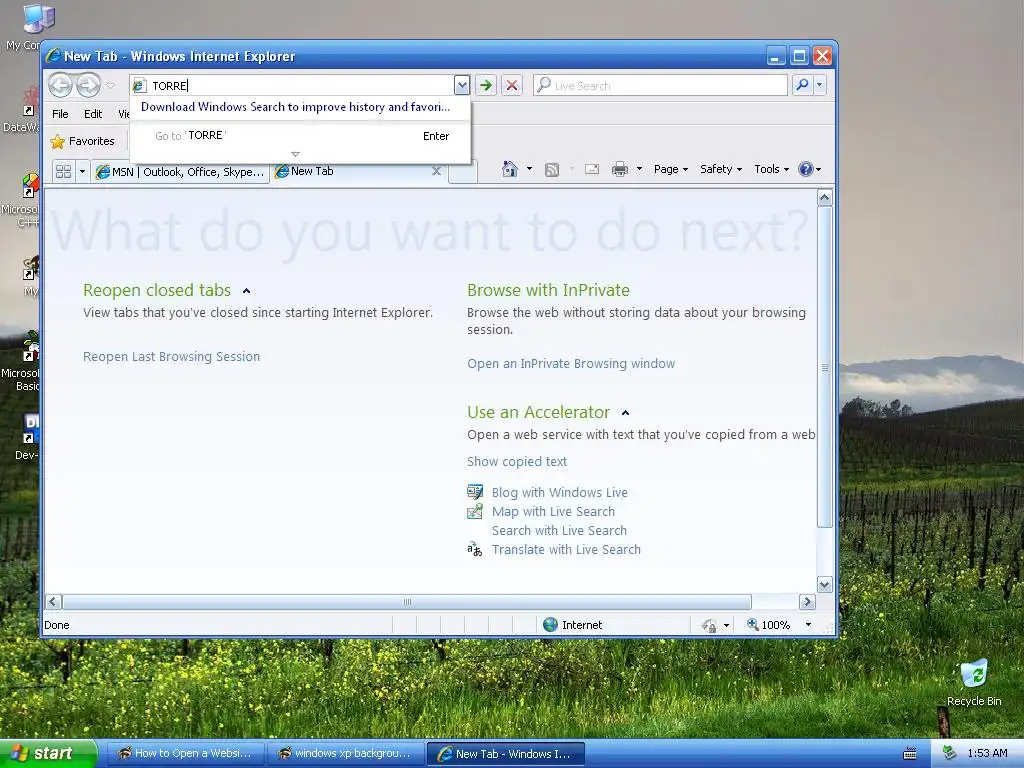Open recent pages dropdown beside Forward button
The image size is (1024, 768).
tap(110, 86)
